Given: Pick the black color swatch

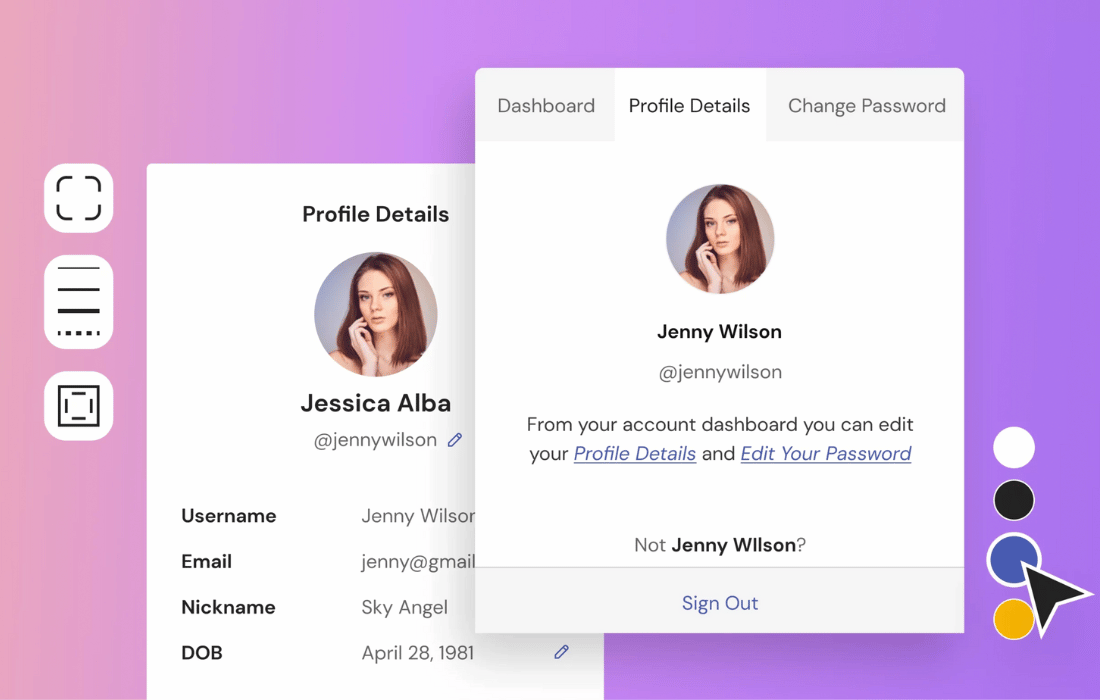Looking at the screenshot, I should (1014, 500).
